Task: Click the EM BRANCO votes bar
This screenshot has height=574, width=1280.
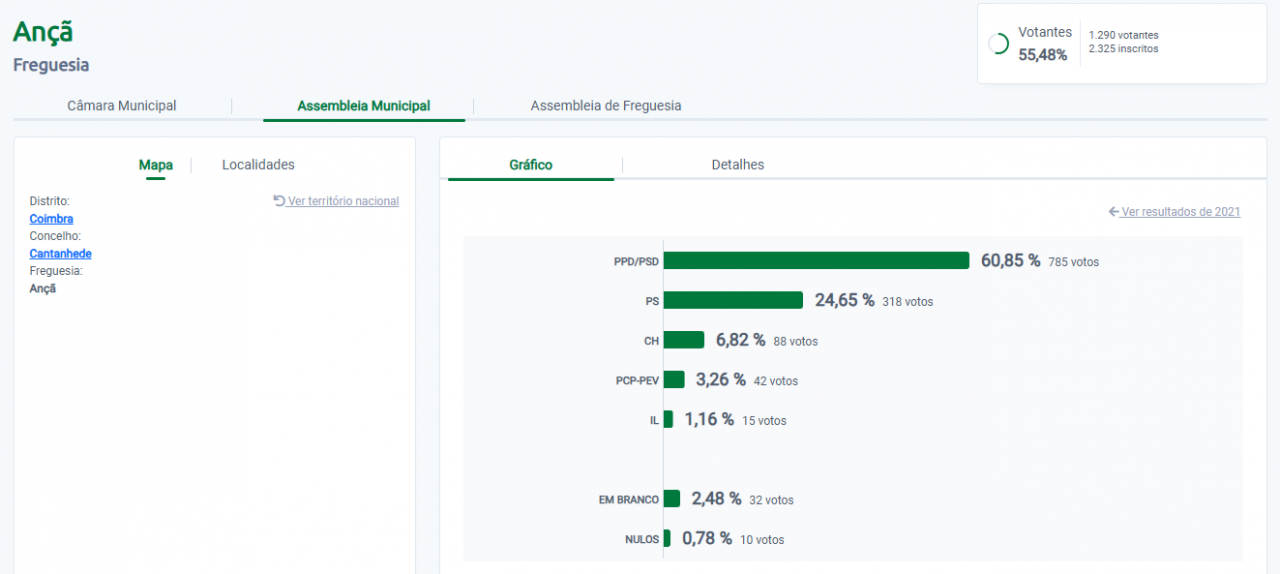Action: tap(672, 499)
